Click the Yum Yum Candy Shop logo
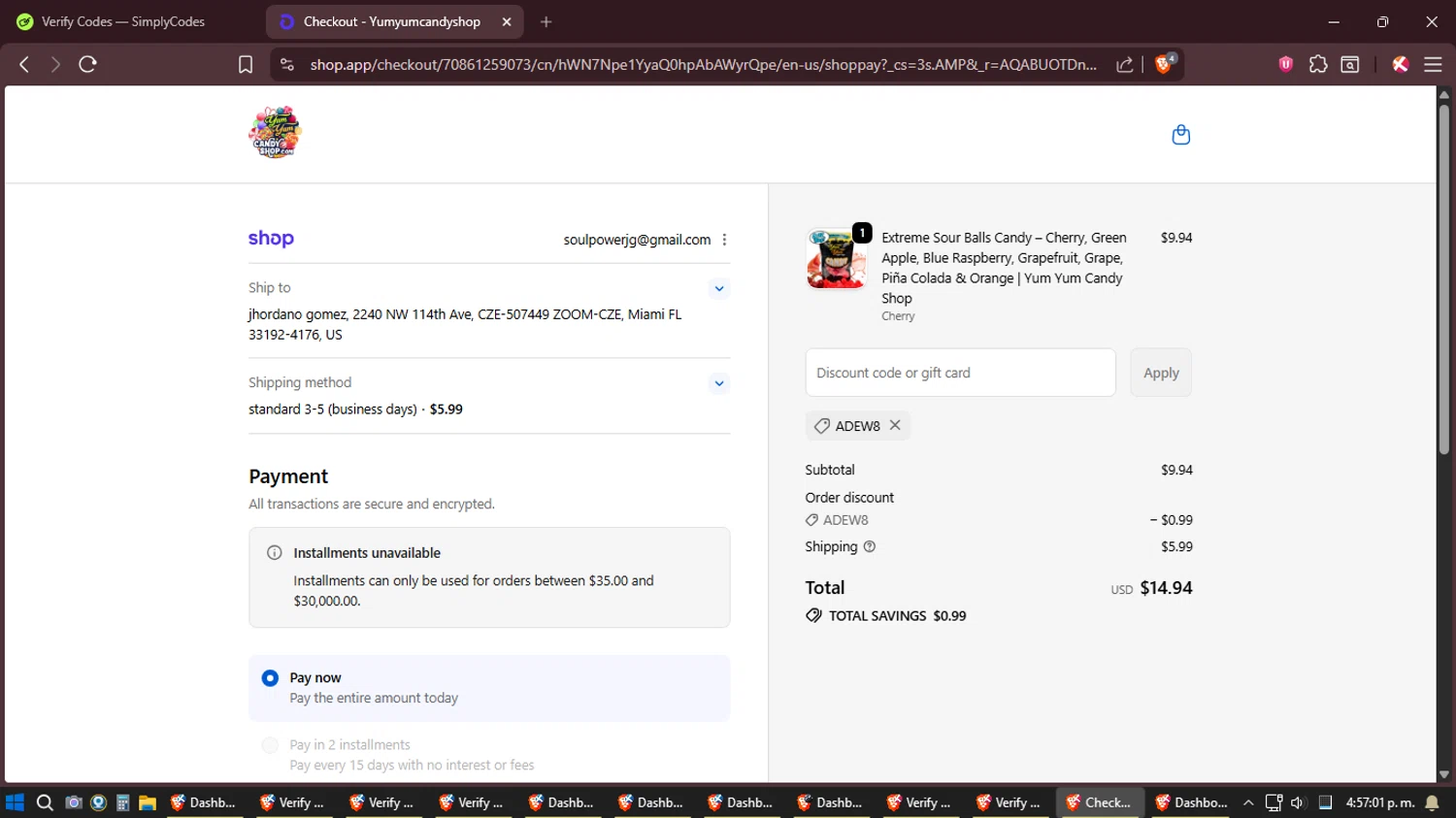Screen dimensions: 1456x818 coord(275,132)
